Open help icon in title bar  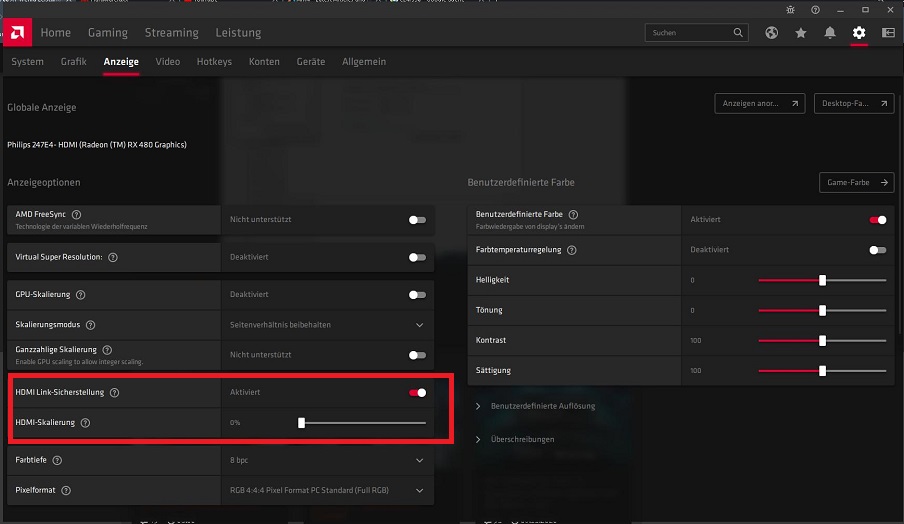815,10
